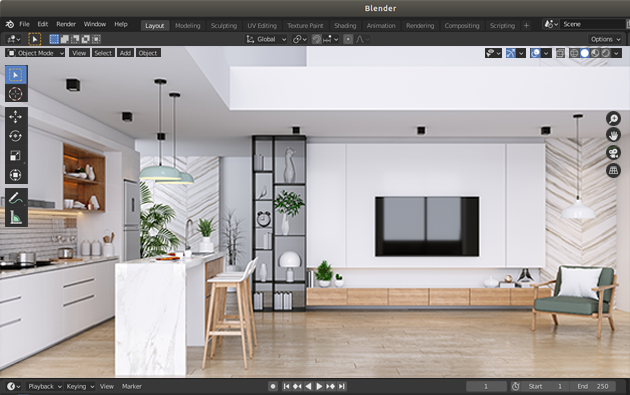The height and width of the screenshot is (395, 630).
Task: Click the zoom magnifier viewport icon
Action: point(613,119)
